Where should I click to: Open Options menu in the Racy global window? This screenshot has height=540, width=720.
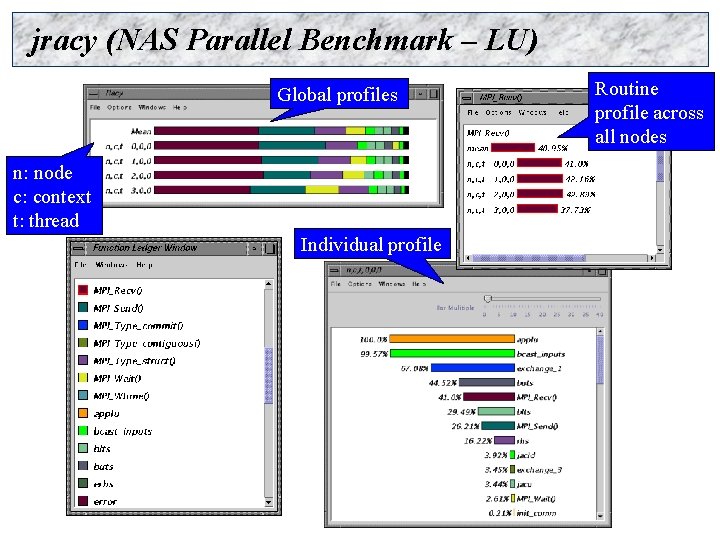[119, 107]
